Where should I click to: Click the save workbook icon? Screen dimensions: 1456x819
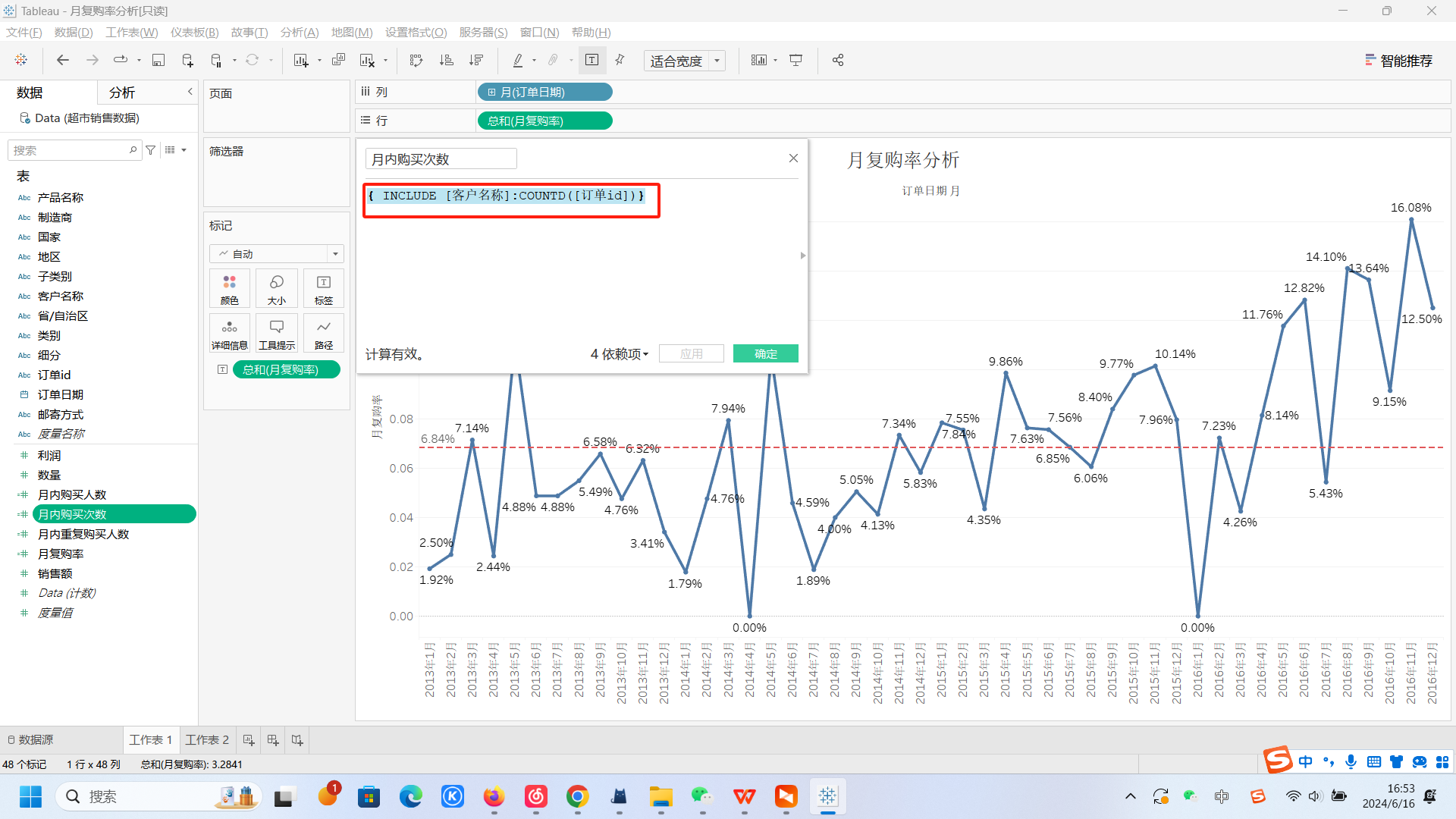[x=158, y=60]
